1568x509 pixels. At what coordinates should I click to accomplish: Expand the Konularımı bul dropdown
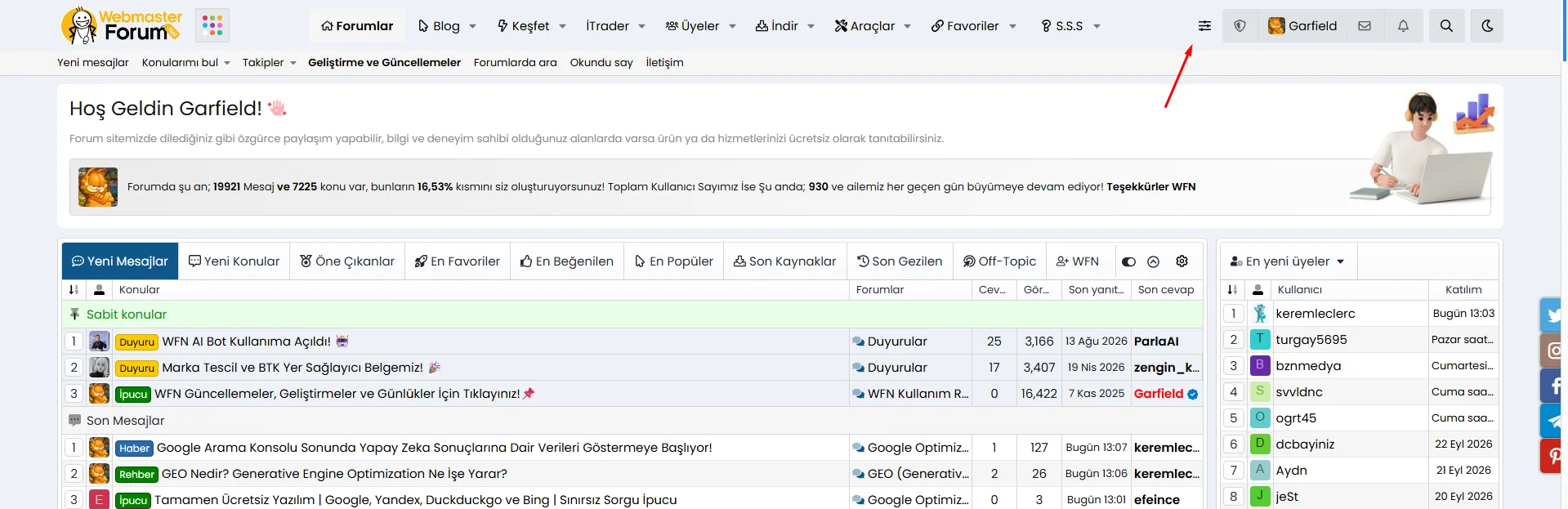[x=186, y=62]
